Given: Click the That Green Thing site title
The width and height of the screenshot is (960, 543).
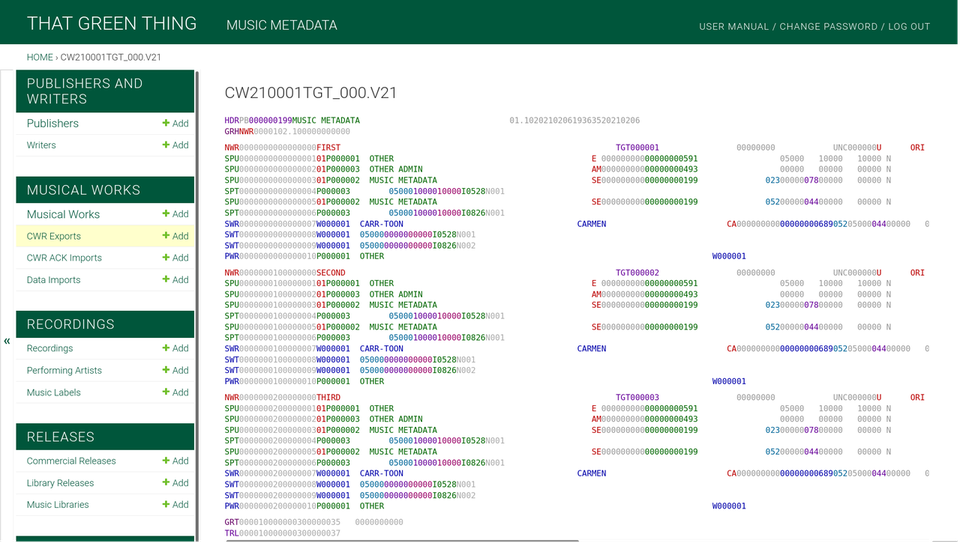Looking at the screenshot, I should (x=112, y=24).
